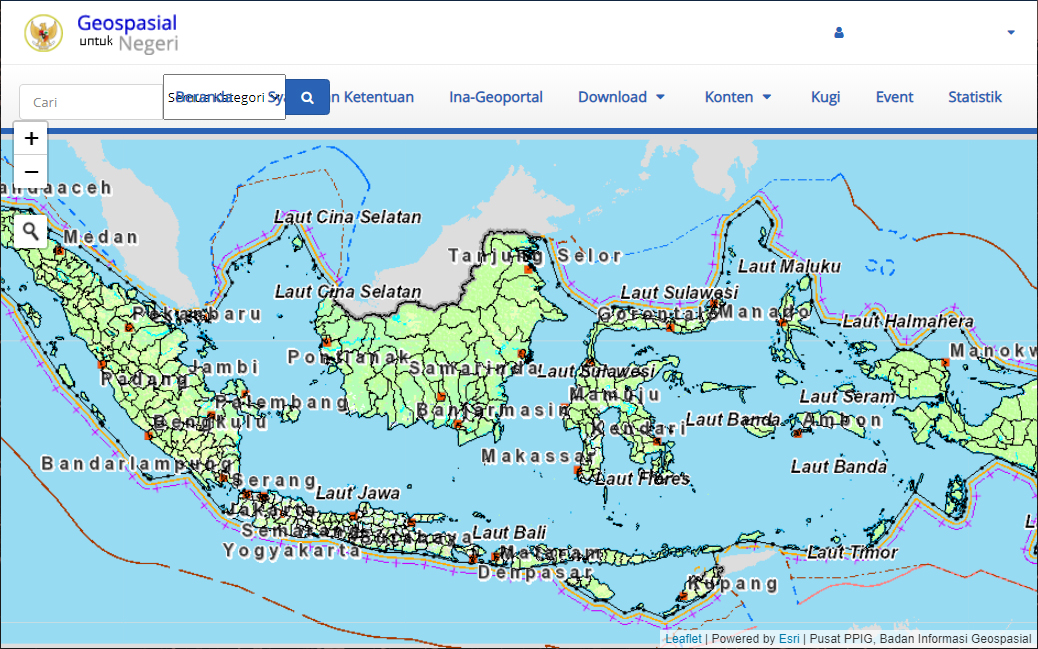Click the Bandarlampung map label
Screen dimensions: 1038x649
coord(138,463)
